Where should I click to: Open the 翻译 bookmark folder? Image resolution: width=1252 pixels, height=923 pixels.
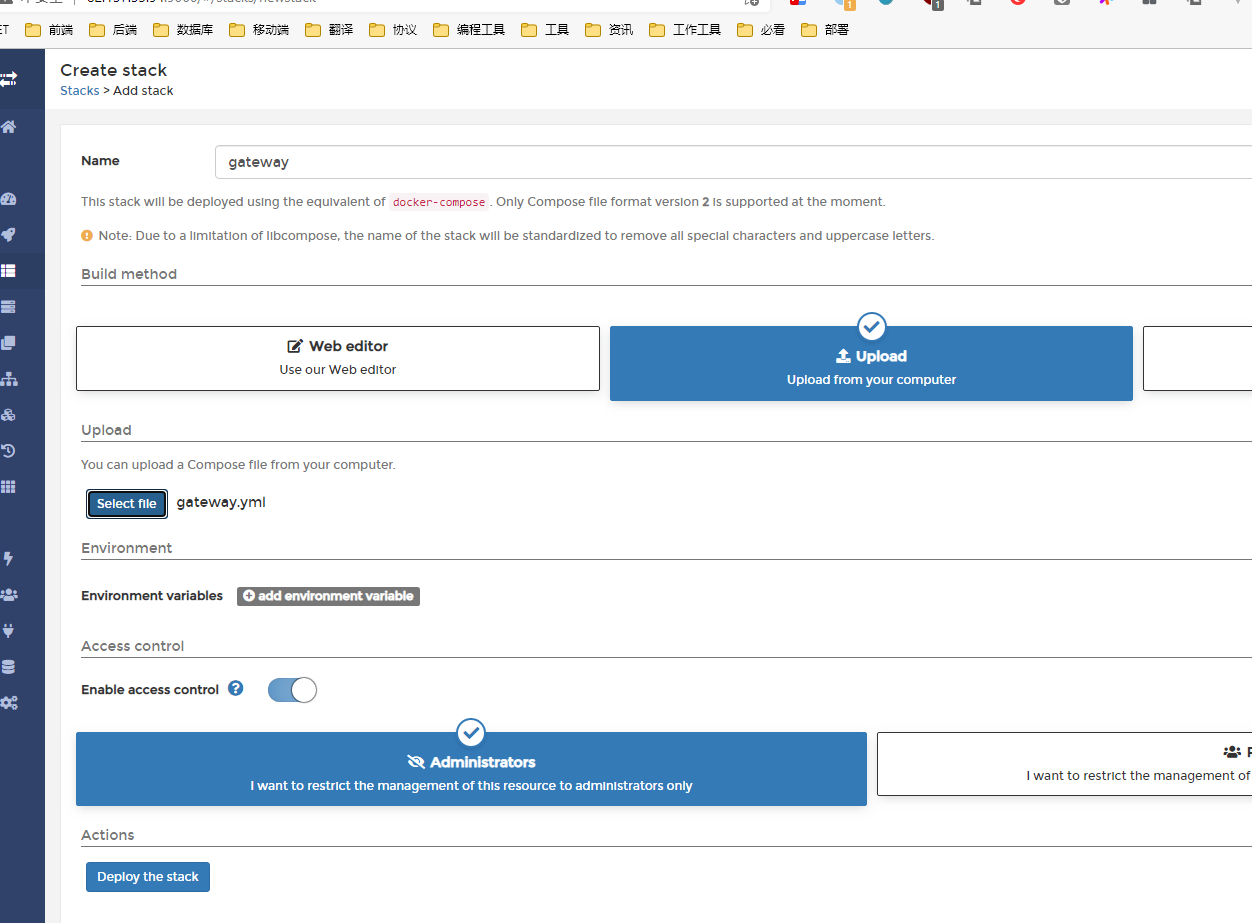point(329,30)
